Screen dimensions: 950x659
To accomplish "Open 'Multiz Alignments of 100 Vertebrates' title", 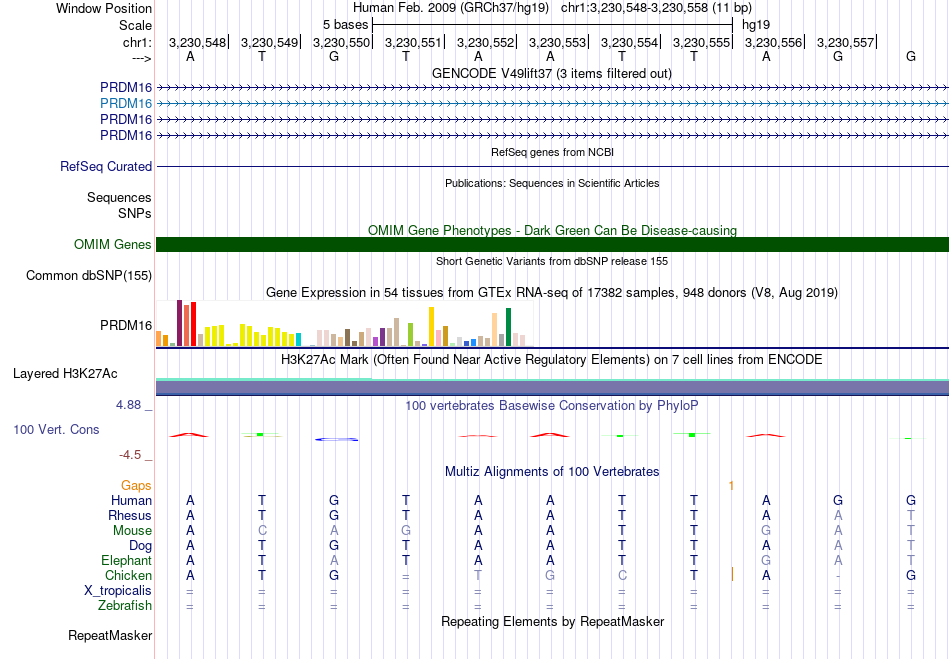I will (552, 471).
